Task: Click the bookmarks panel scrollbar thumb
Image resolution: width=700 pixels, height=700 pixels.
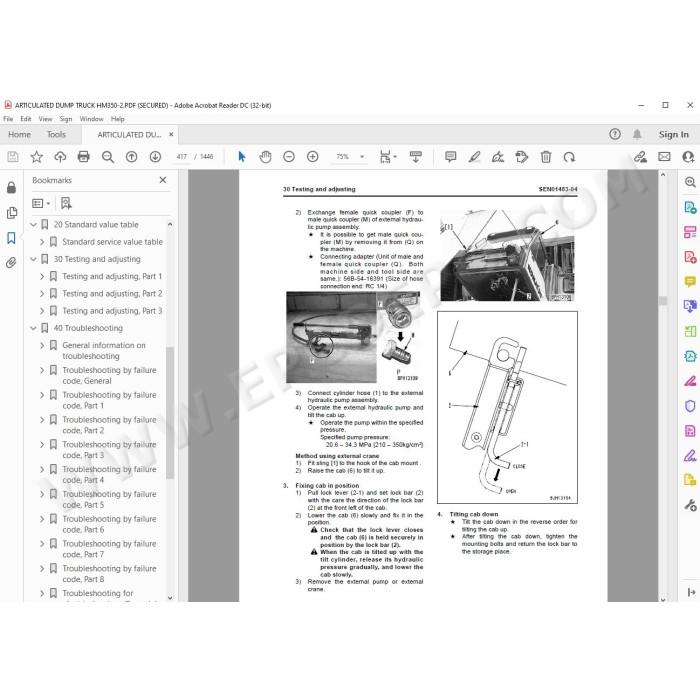Action: tap(170, 412)
